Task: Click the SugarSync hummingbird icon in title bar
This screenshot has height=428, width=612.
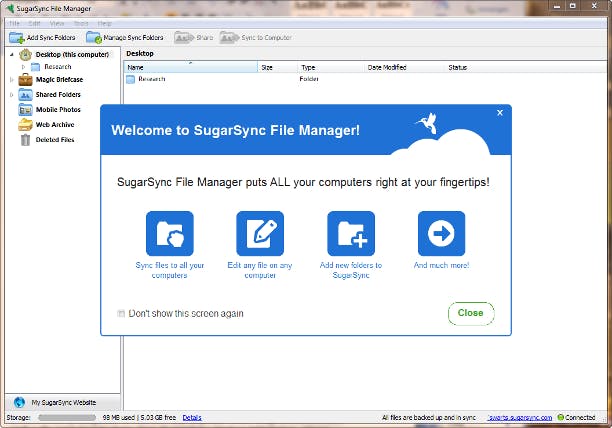Action: (x=10, y=8)
